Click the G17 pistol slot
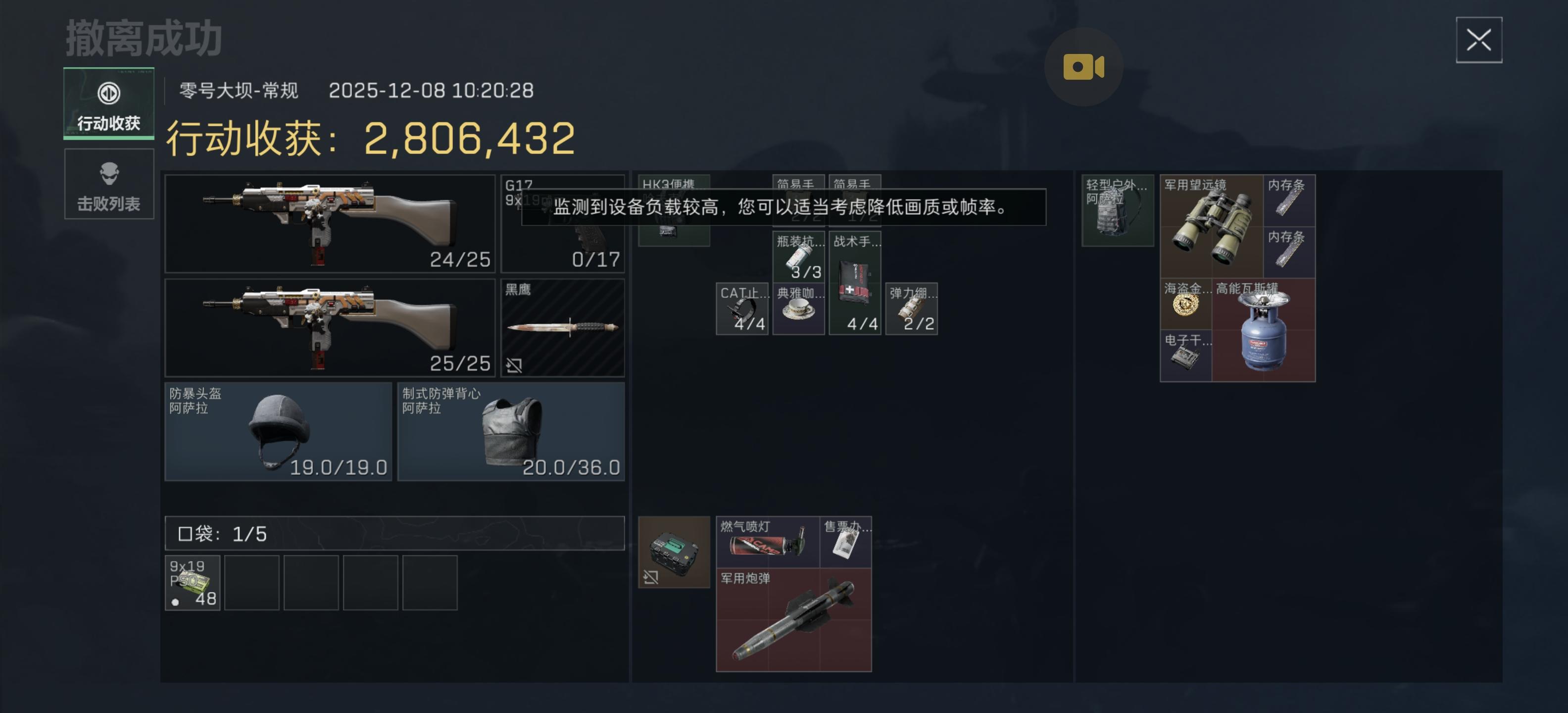This screenshot has width=1568, height=713. (562, 224)
